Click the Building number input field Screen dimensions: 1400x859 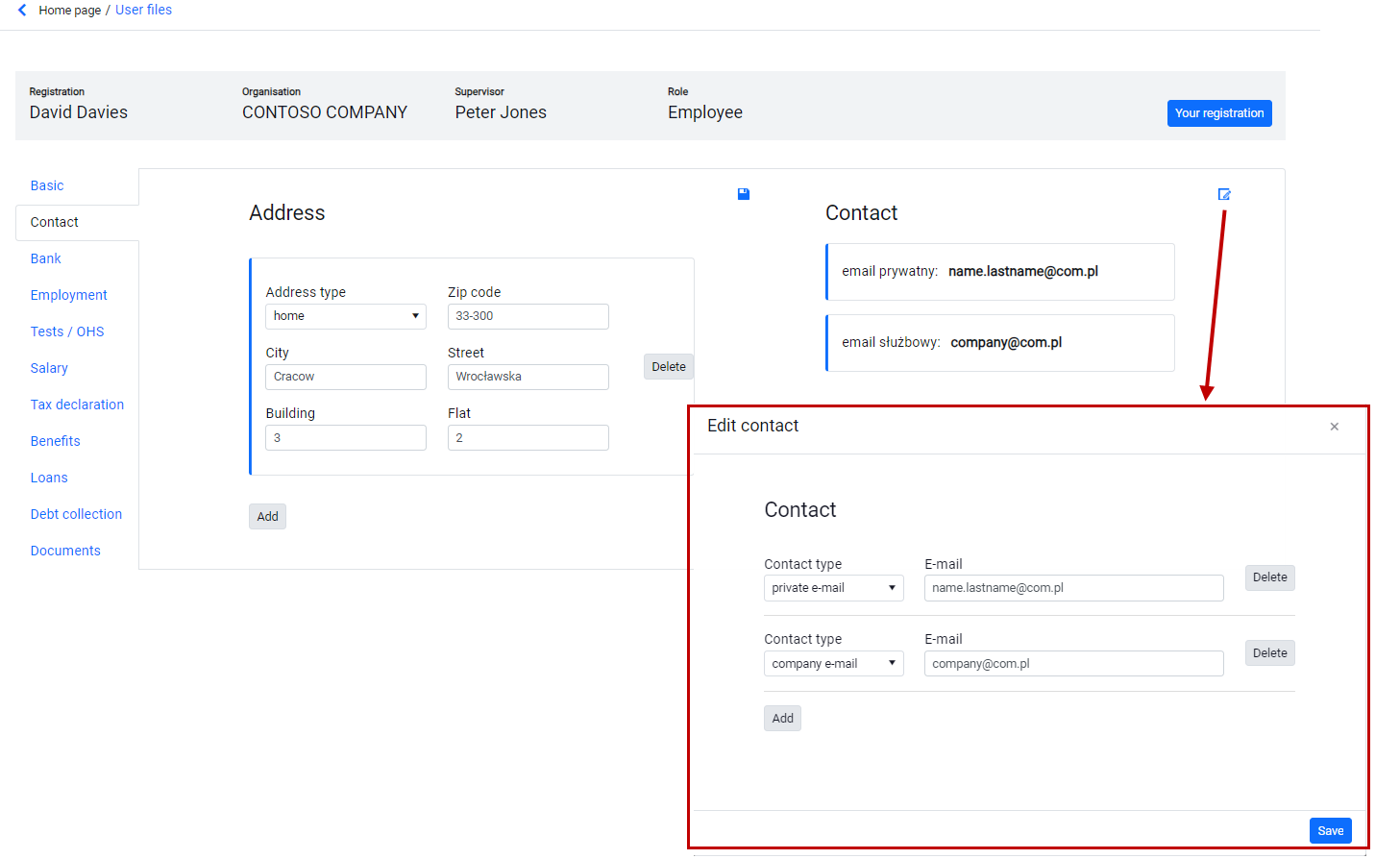click(x=346, y=438)
